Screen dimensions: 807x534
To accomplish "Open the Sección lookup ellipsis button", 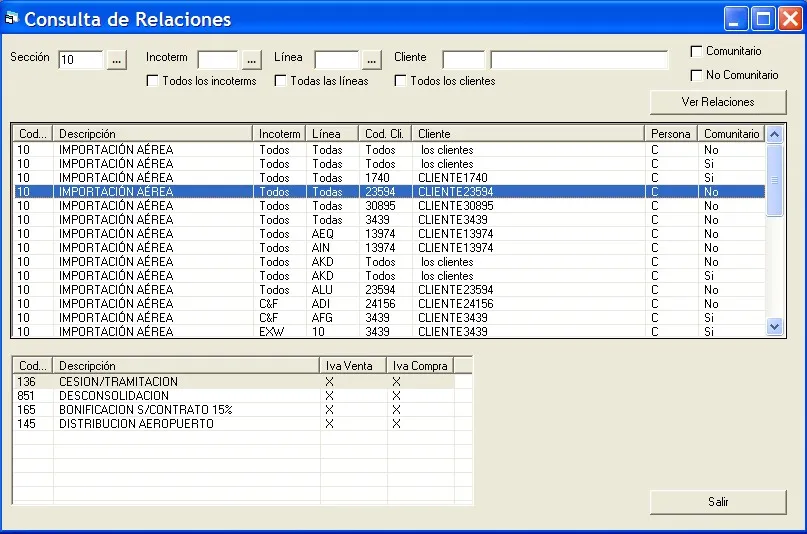I will pos(117,60).
